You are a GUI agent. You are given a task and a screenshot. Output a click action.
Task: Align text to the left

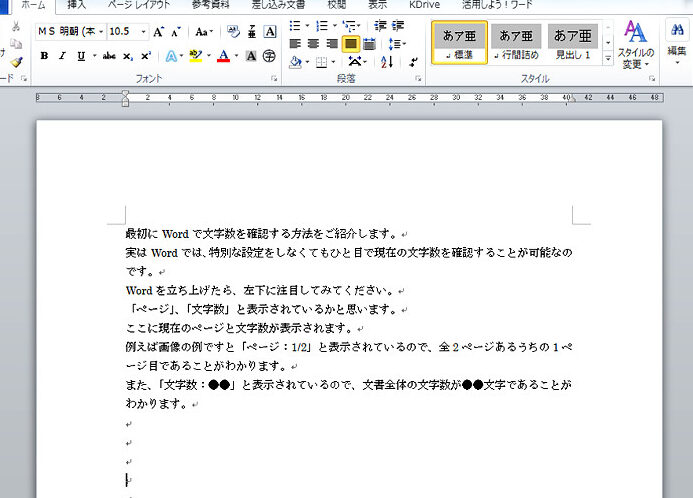295,44
